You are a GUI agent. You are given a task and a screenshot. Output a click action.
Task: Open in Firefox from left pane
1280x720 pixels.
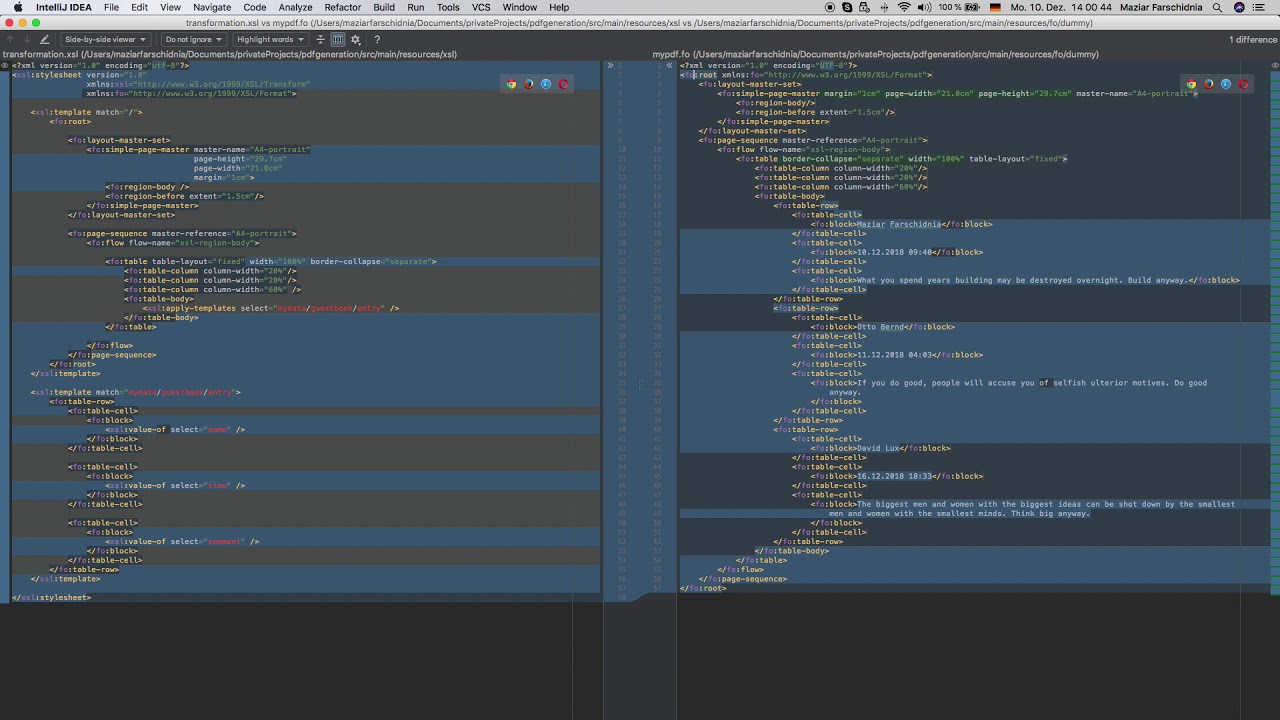point(528,84)
